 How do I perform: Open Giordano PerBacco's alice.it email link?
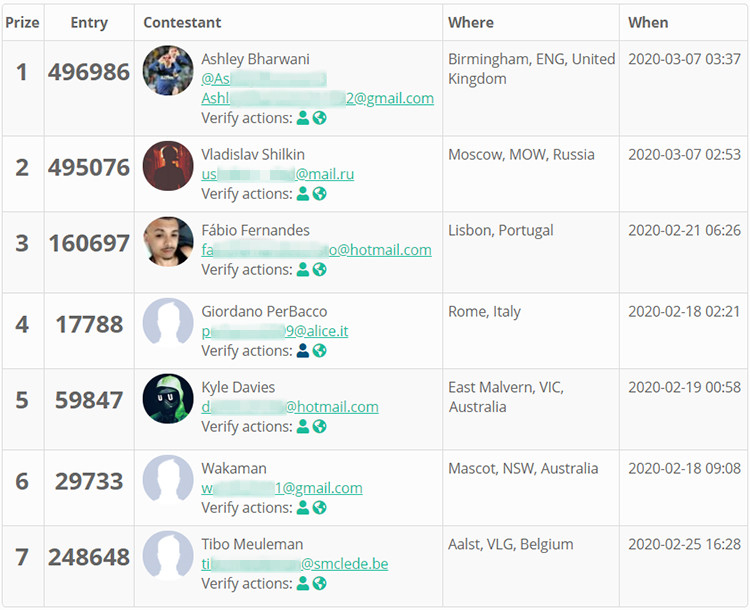point(274,331)
